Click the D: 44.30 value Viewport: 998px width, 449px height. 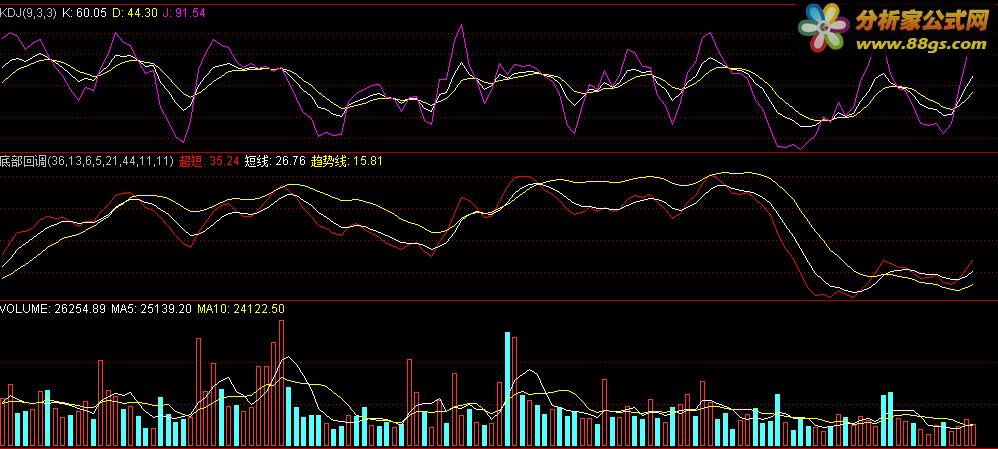134,12
